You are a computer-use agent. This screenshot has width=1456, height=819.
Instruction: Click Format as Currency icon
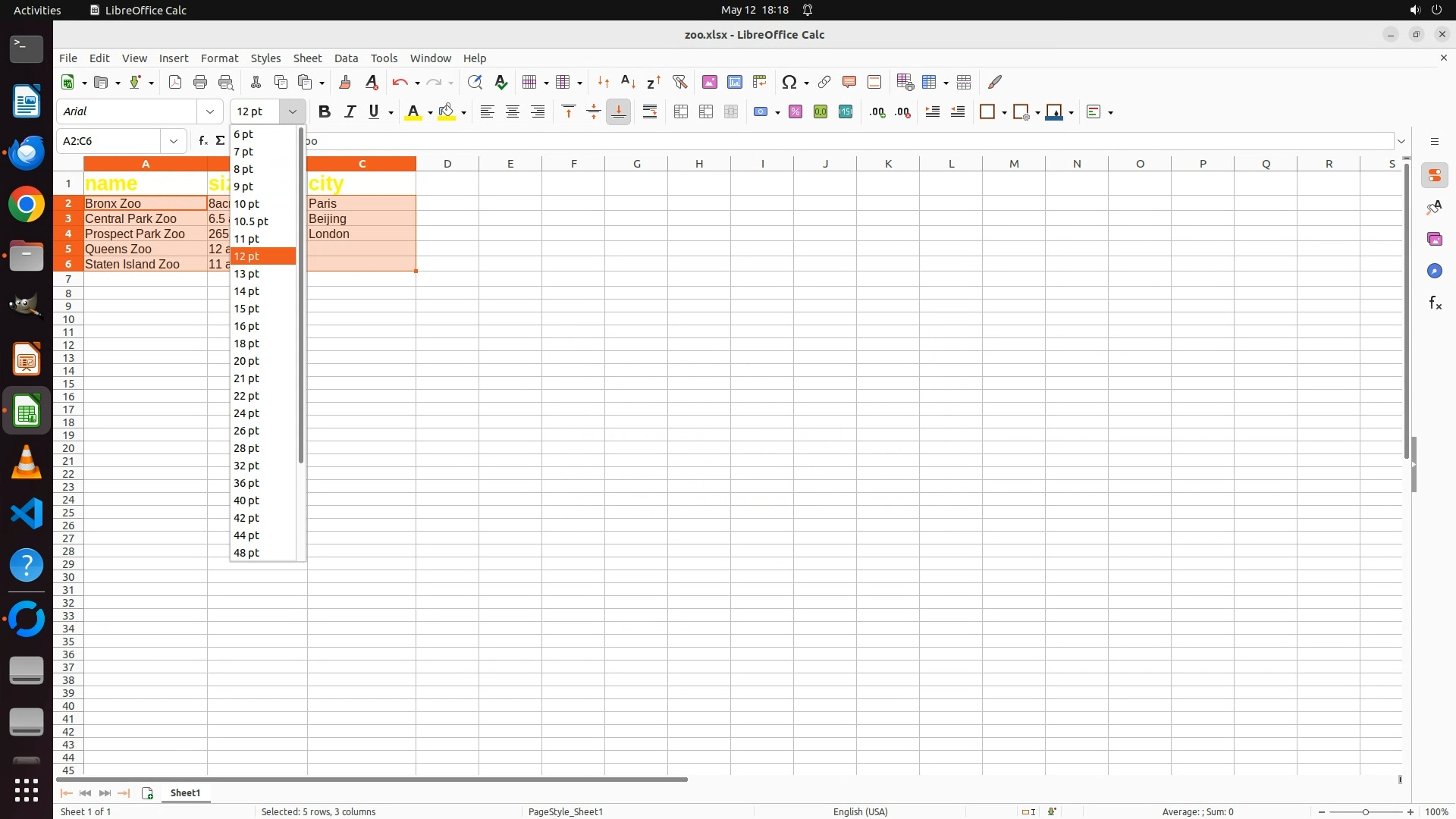point(761,112)
